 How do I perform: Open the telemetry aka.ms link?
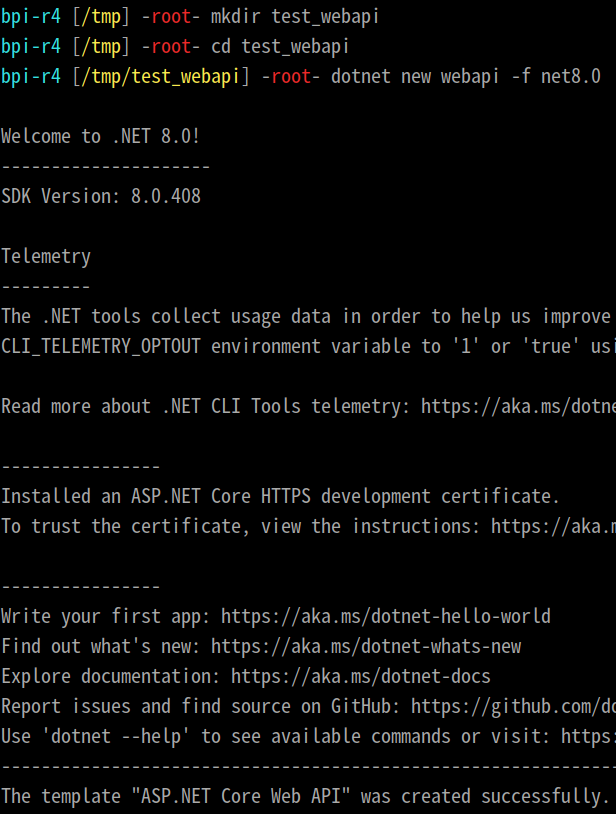click(518, 406)
